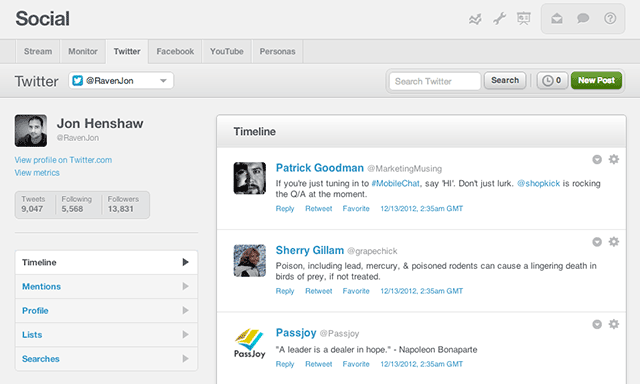This screenshot has width=640, height=384.
Task: Click Jon Henshaw's profile photo
Action: tap(31, 131)
